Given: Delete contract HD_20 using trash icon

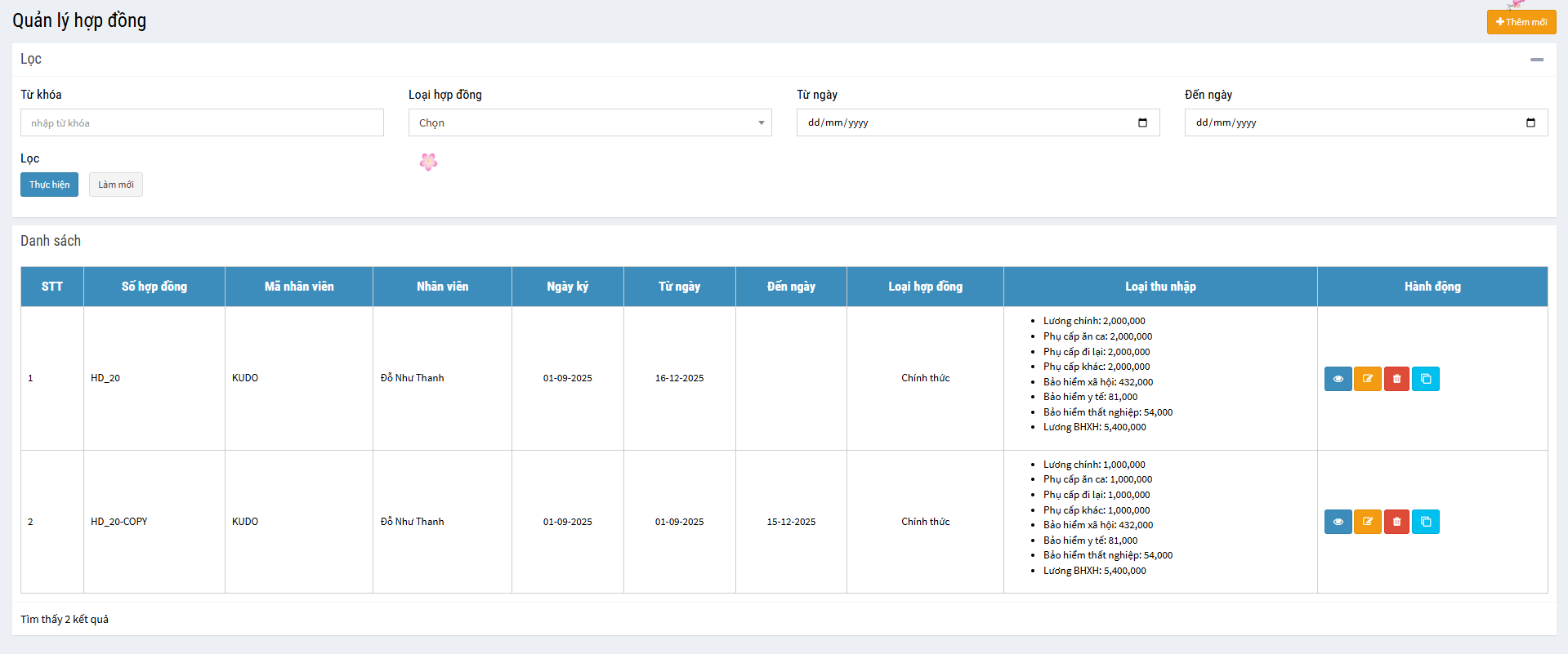Looking at the screenshot, I should coord(1396,379).
